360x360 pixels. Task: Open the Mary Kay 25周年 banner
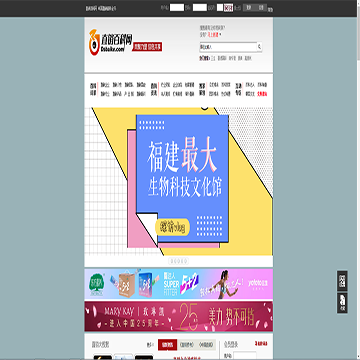tap(179, 317)
